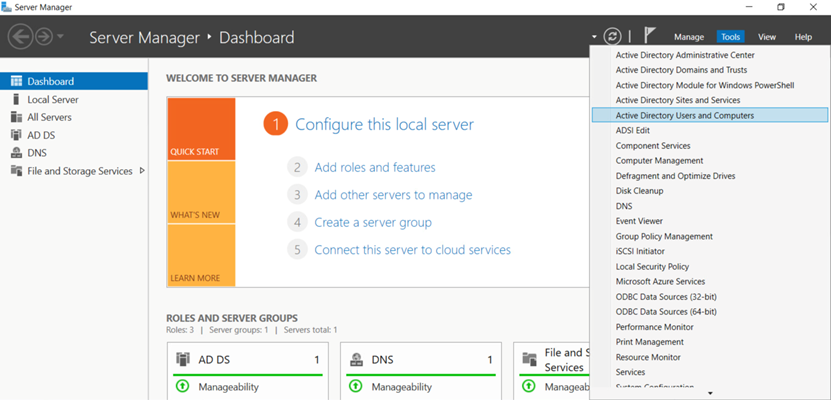Click the Local Server icon in sidebar
The width and height of the screenshot is (831, 400).
[x=16, y=99]
